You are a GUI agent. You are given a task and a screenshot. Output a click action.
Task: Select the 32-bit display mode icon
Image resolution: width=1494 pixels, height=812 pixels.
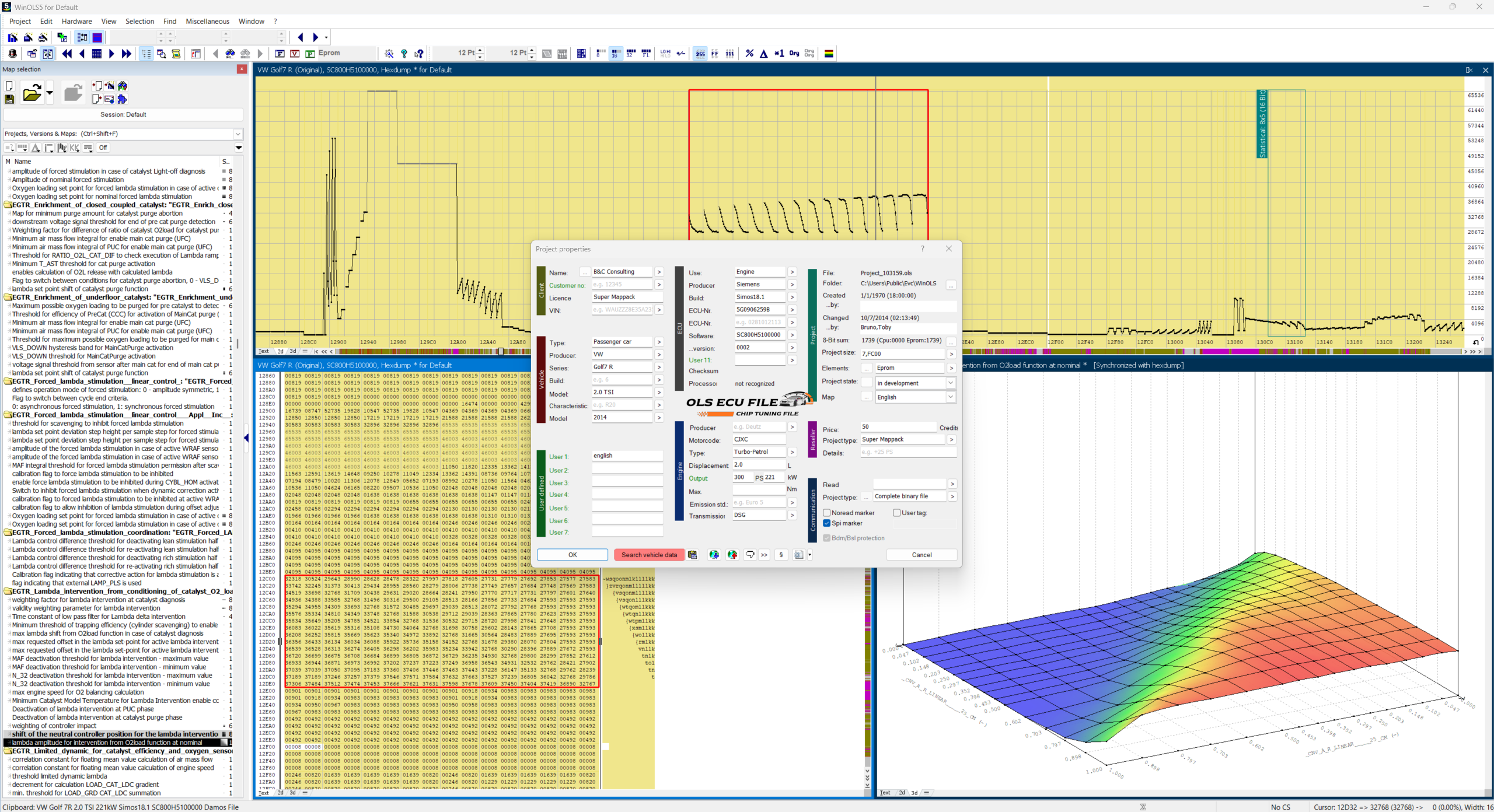[631, 54]
